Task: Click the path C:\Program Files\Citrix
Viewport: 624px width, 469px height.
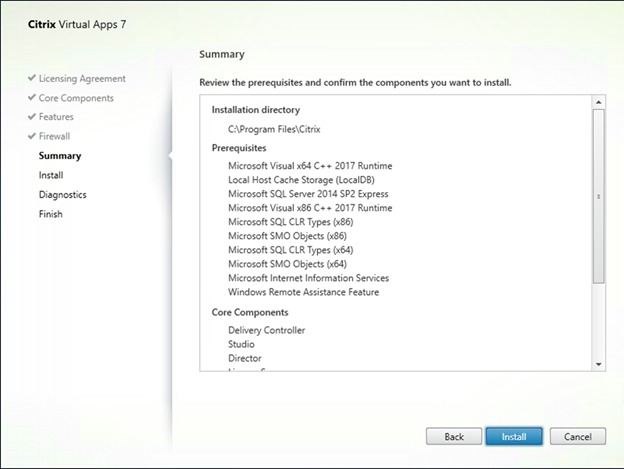Action: click(274, 129)
